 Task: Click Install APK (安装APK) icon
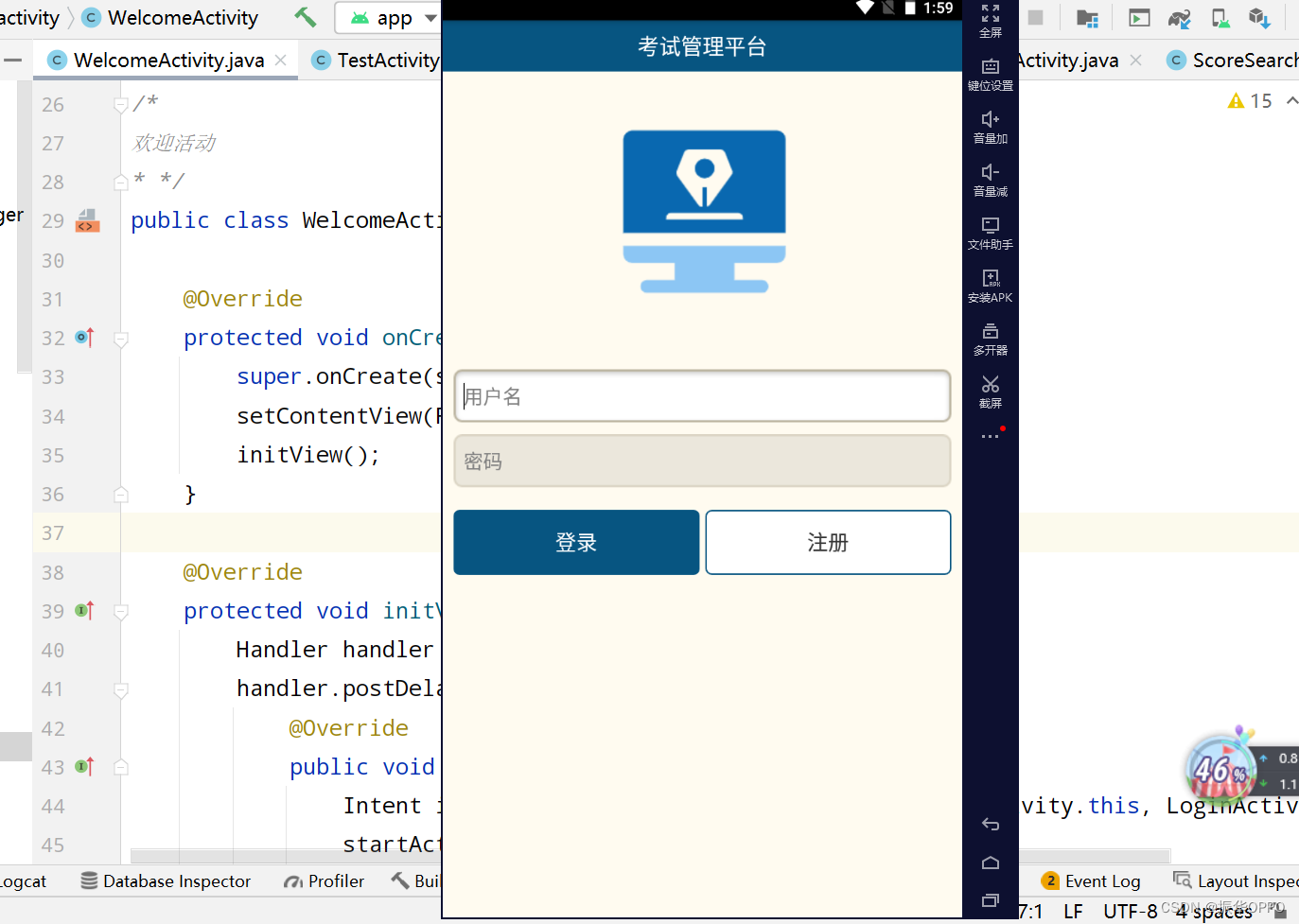(991, 286)
